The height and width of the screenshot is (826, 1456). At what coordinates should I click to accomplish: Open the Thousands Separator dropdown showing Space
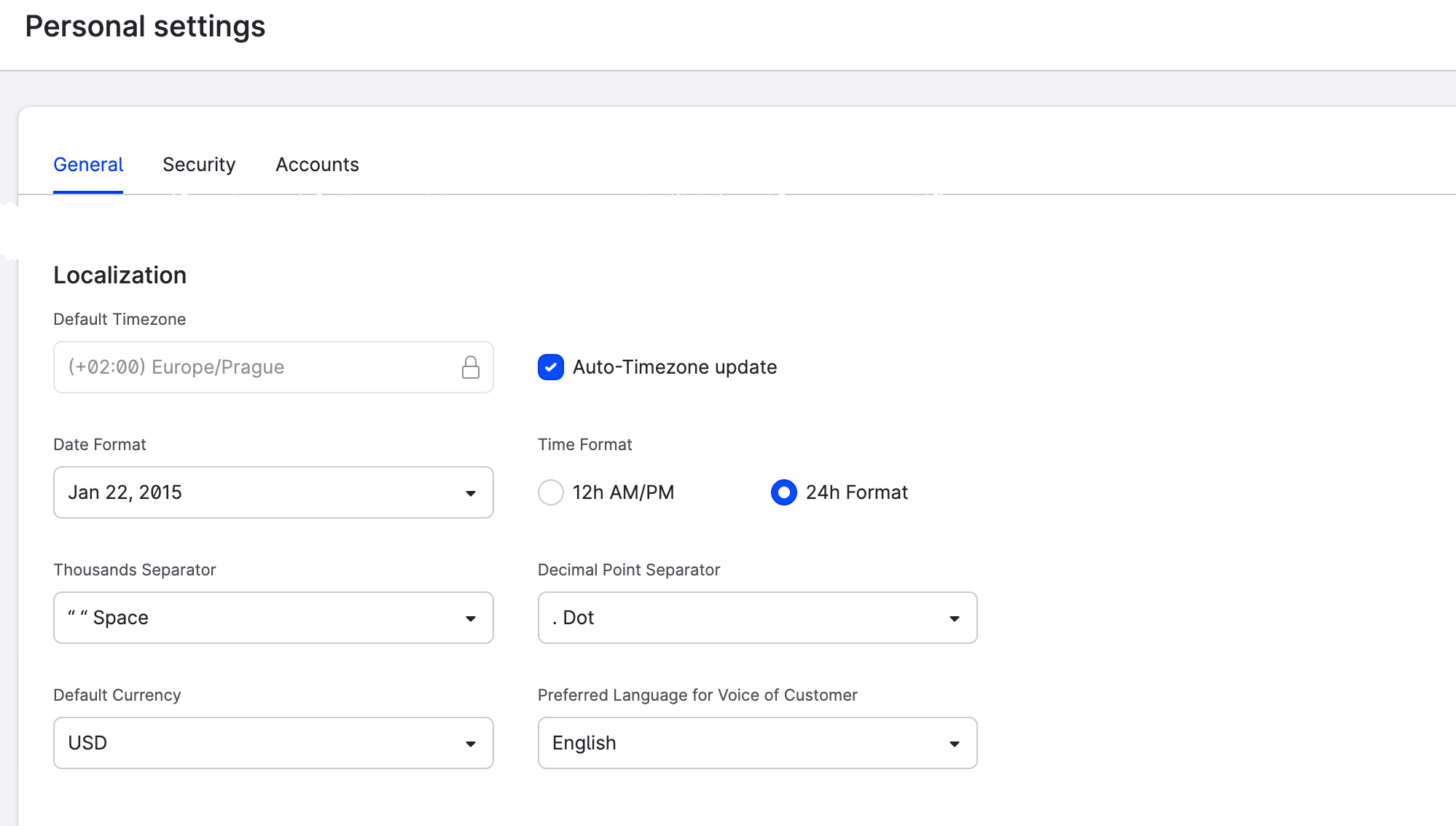pyautogui.click(x=273, y=618)
